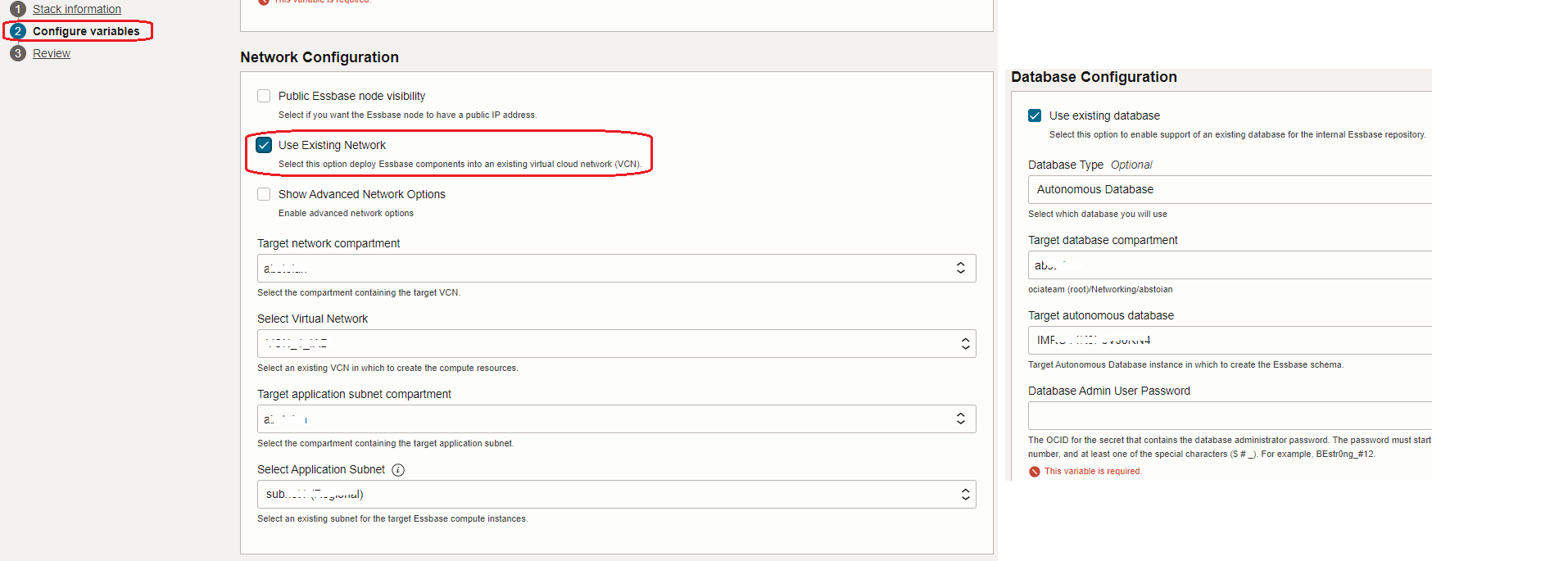Select the Configure variables step
Screen dimensions: 1568x561
(x=86, y=31)
